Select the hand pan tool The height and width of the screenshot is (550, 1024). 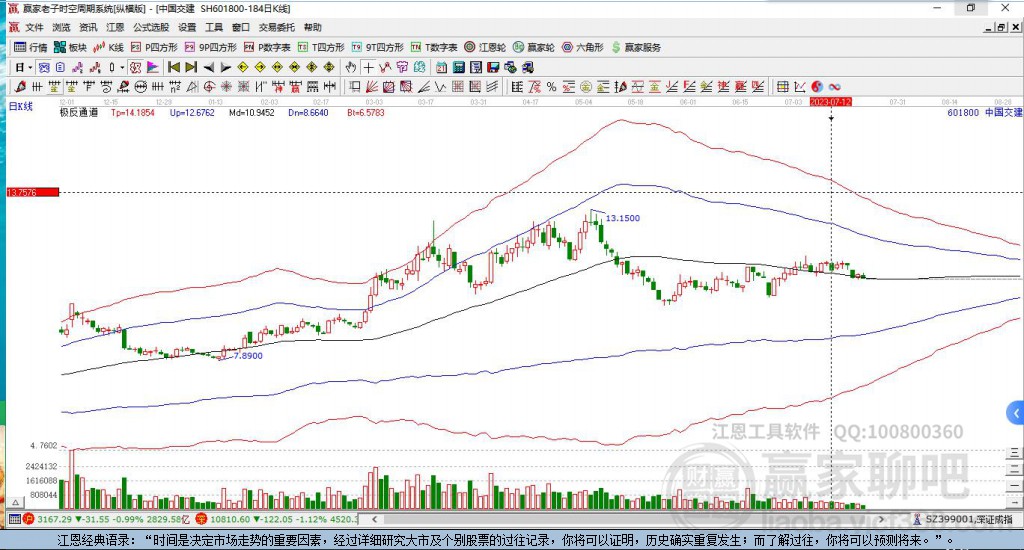click(x=350, y=67)
